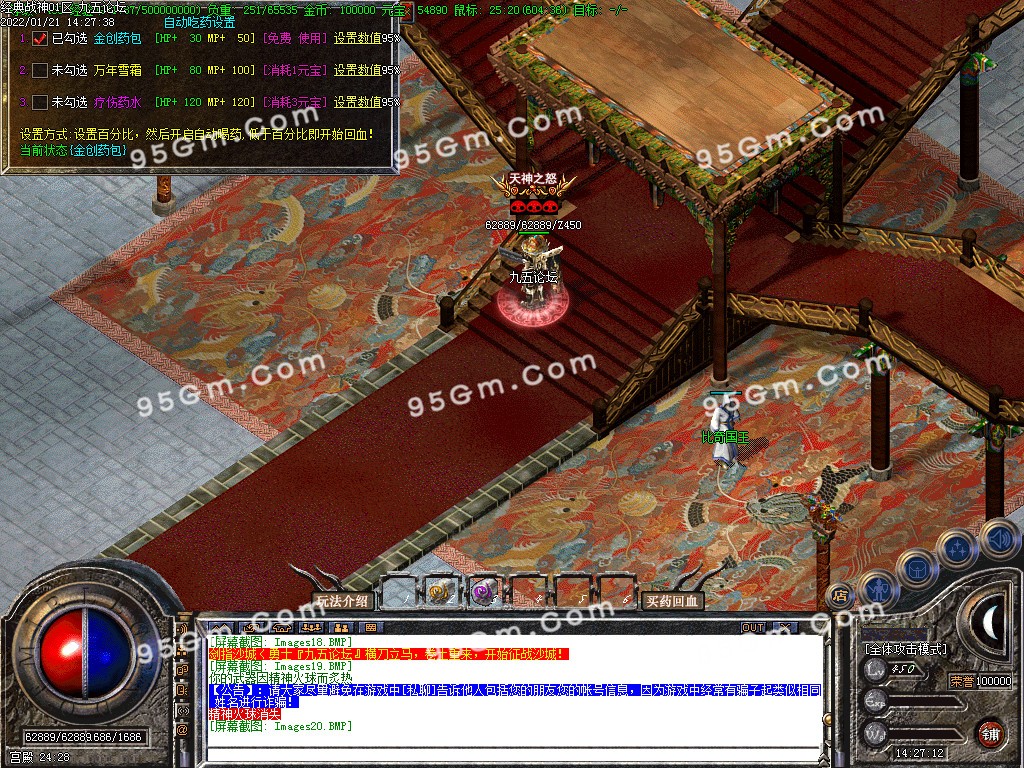1024x768 pixels.
Task: Click the 买药回血 buy potion button
Action: (x=673, y=601)
